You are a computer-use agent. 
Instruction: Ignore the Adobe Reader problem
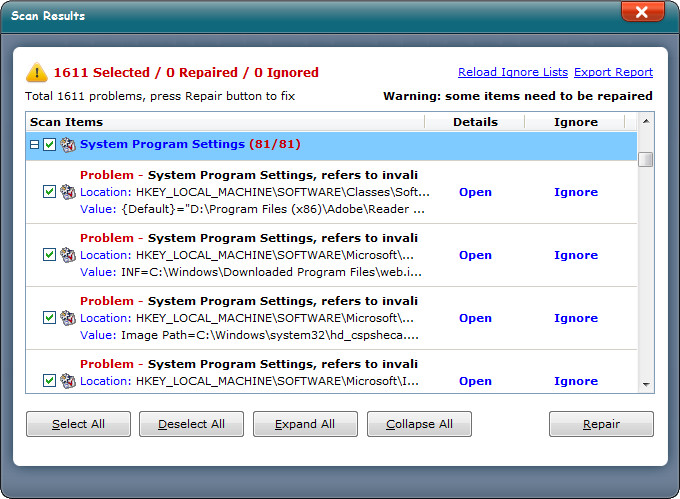pos(576,192)
